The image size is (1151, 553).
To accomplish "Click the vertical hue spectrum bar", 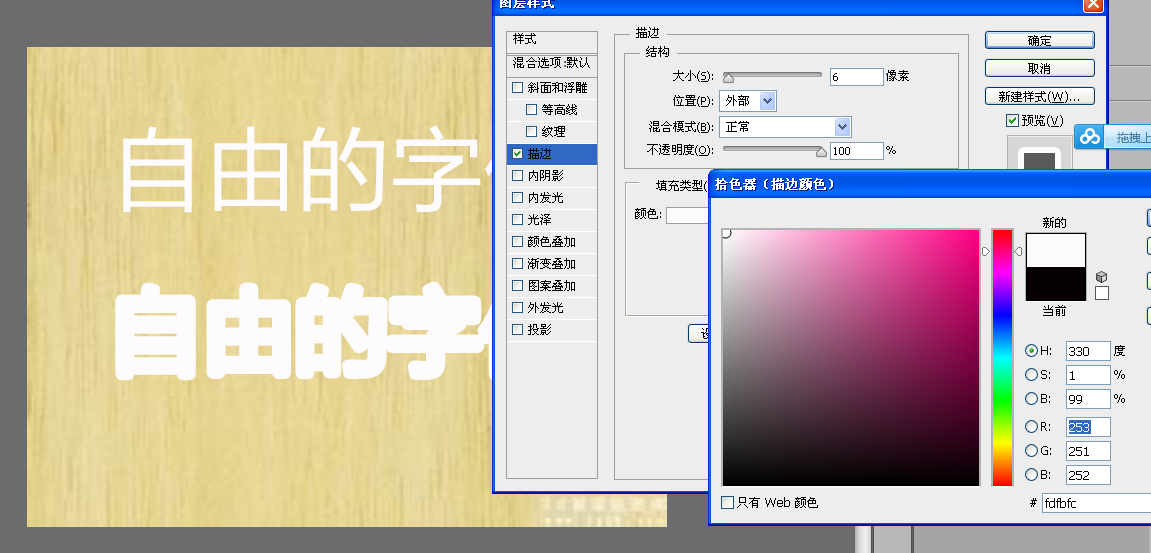I will [1002, 358].
